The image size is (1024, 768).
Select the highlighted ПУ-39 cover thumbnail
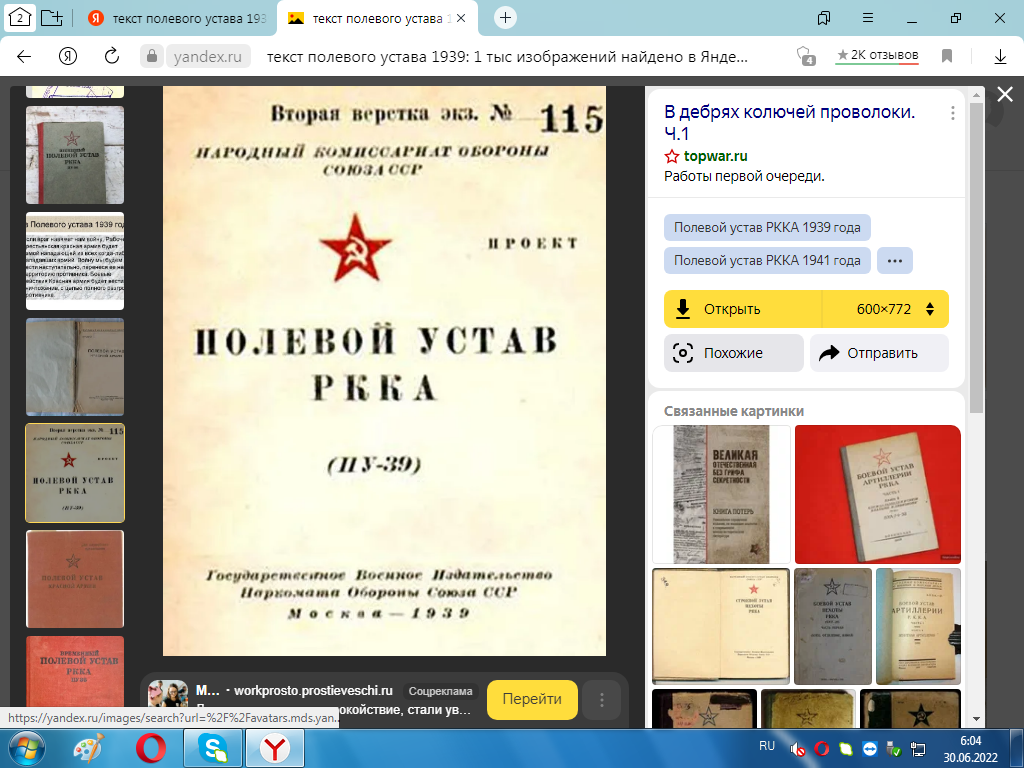[x=75, y=473]
